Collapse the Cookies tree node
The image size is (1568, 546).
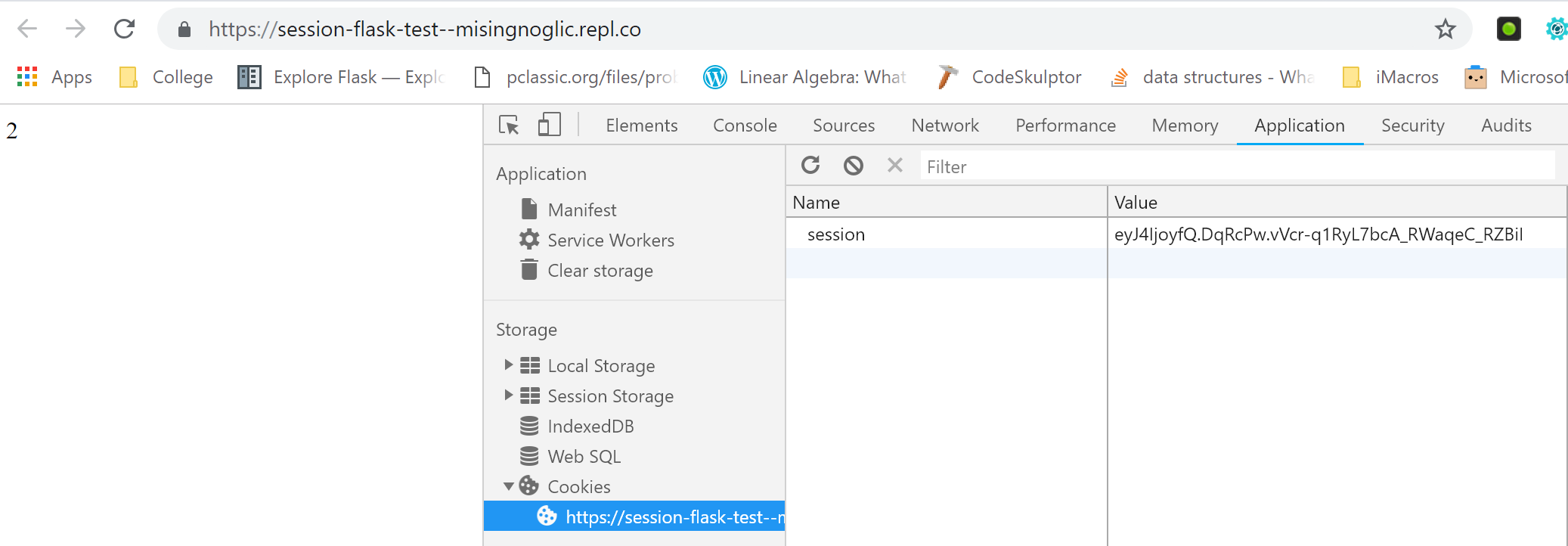click(x=509, y=486)
